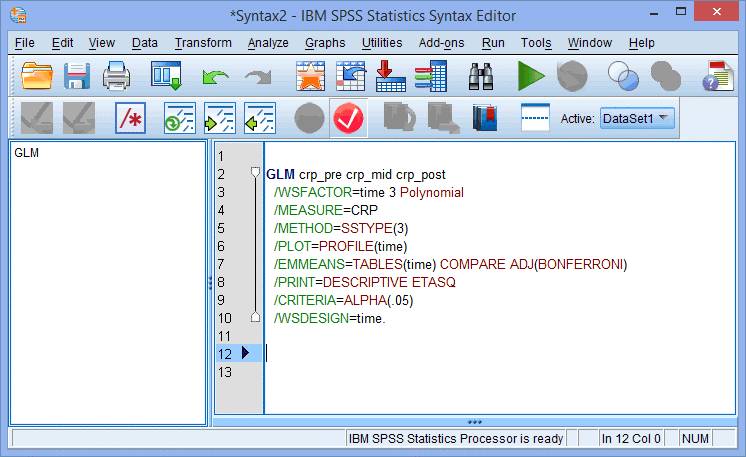Open the Window menu
Viewport: 746px width, 457px height.
pos(589,43)
